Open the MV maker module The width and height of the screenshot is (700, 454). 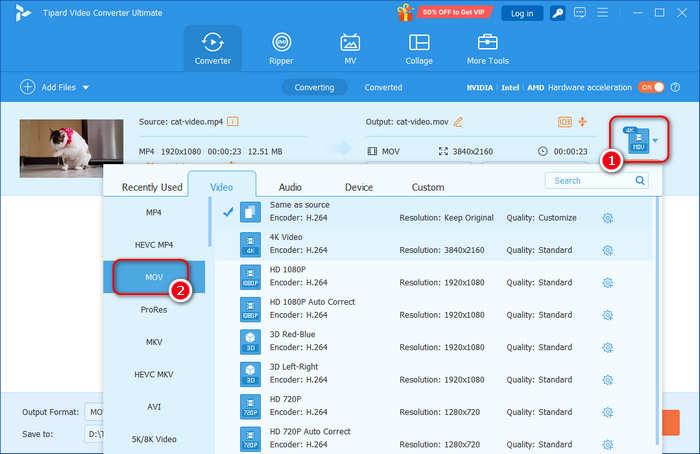pos(350,48)
